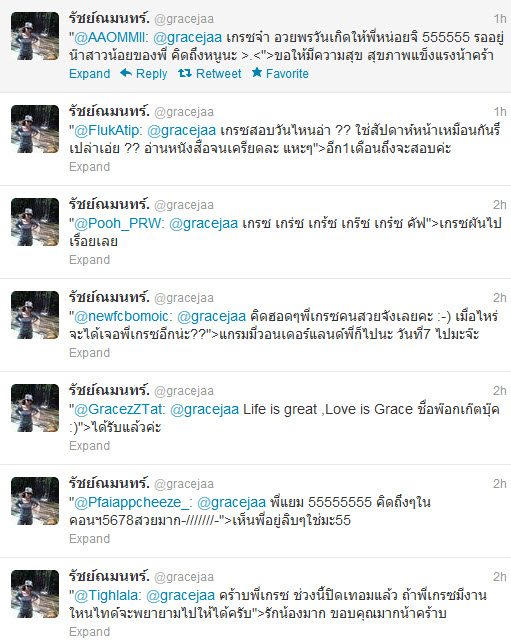Expand the tweet mentioning @GracezZTat

(x=90, y=445)
